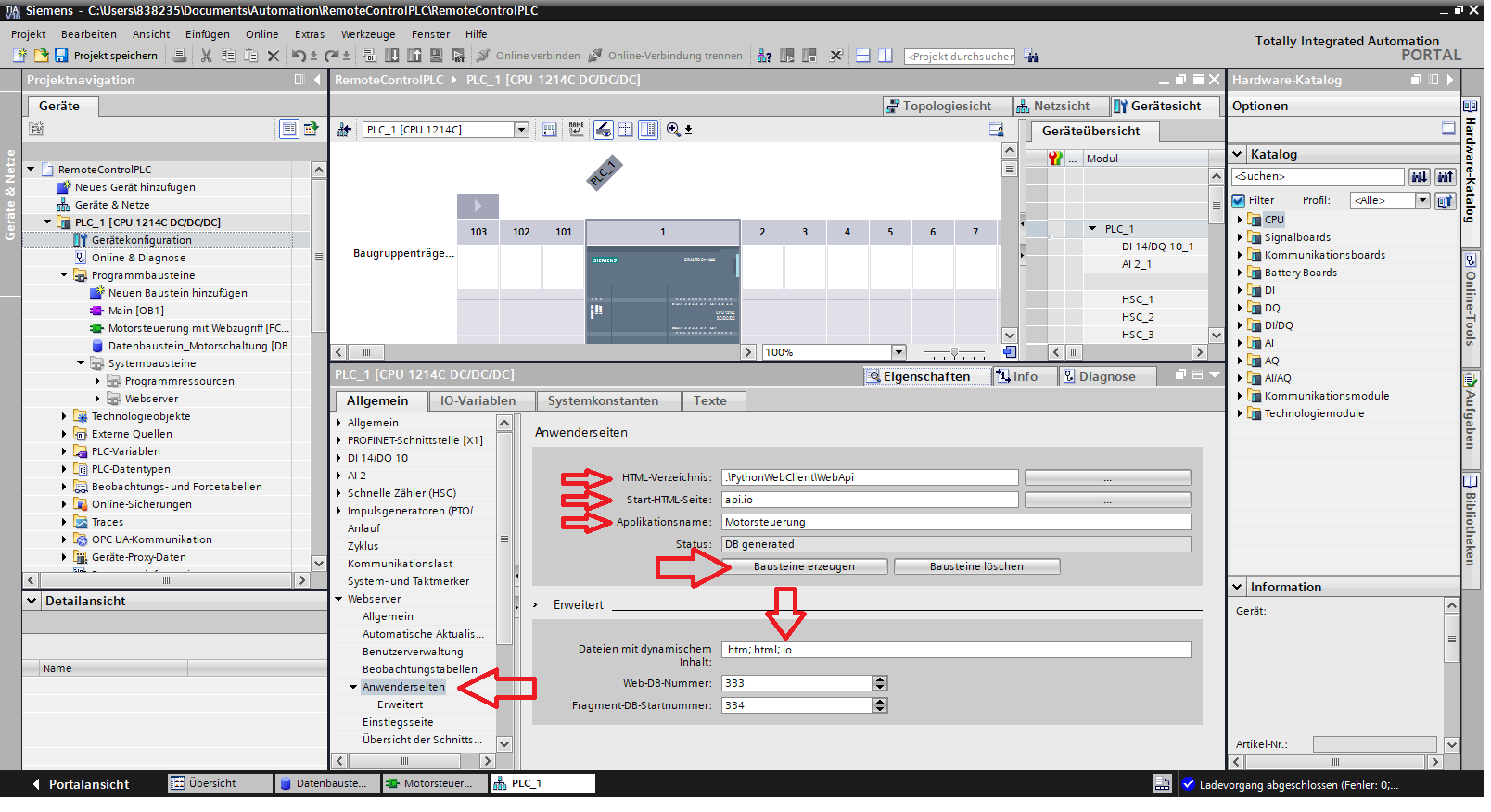Click the search upward icon in Katalog

pos(1445,177)
